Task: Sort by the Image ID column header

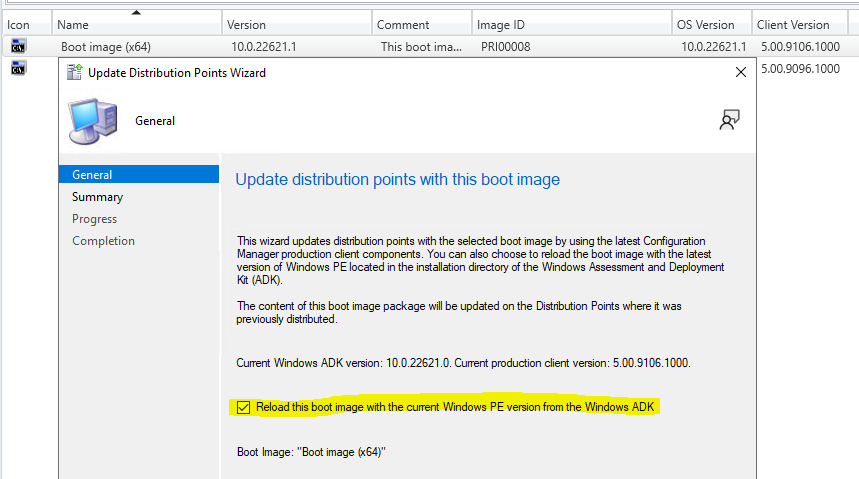Action: 572,25
